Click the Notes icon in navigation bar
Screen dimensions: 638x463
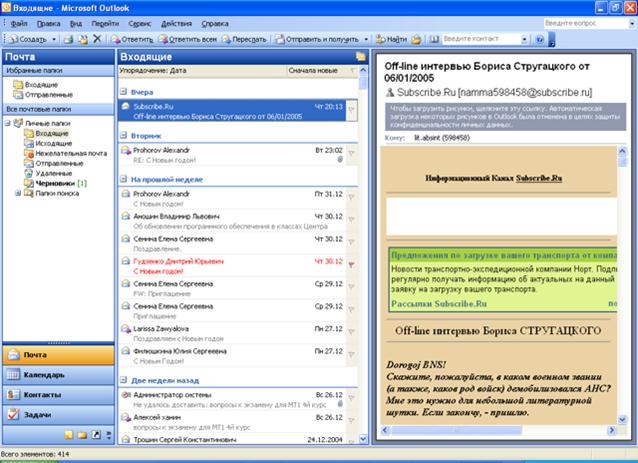point(69,435)
